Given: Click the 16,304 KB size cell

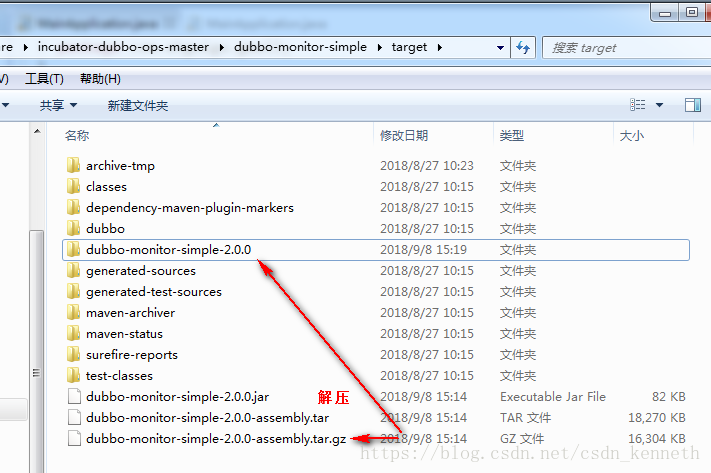Looking at the screenshot, I should click(x=657, y=439).
